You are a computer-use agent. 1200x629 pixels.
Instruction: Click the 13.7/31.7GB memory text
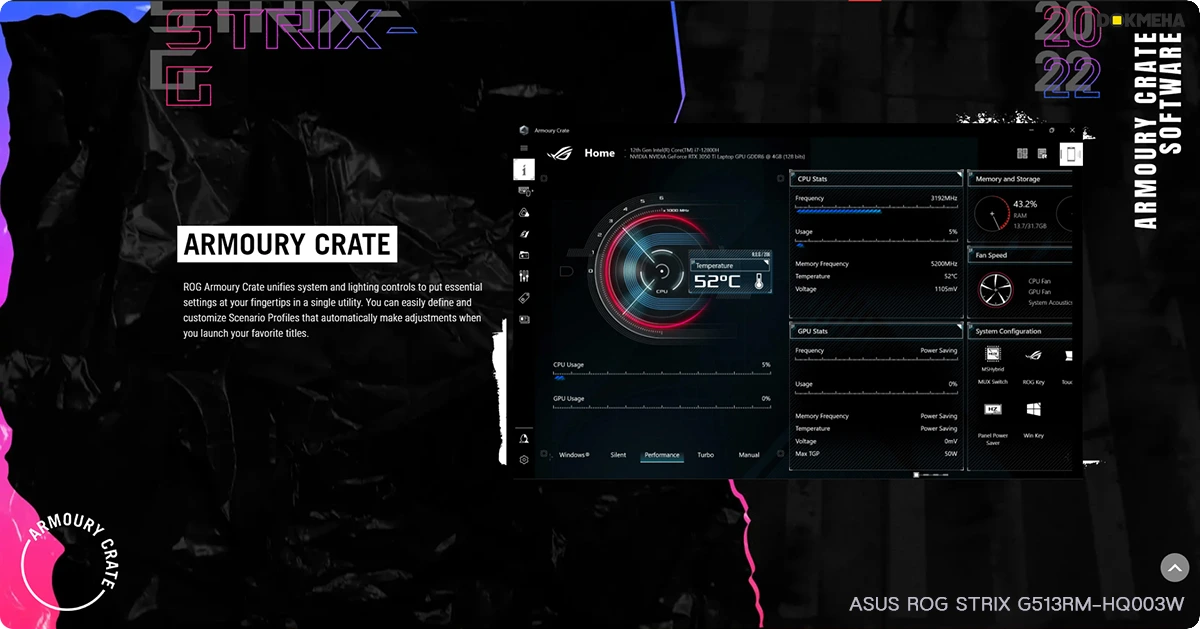point(1030,226)
